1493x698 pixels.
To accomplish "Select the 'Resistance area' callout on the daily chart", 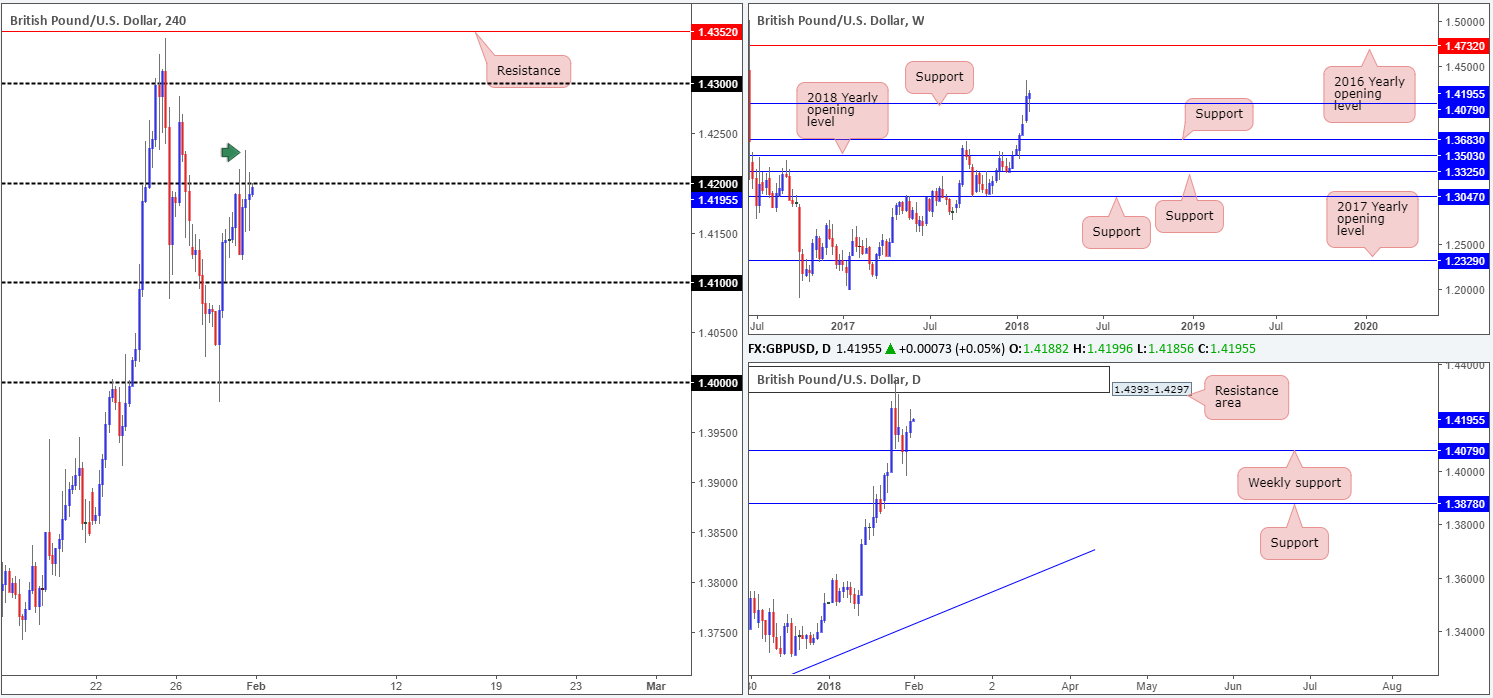I will coord(1246,397).
